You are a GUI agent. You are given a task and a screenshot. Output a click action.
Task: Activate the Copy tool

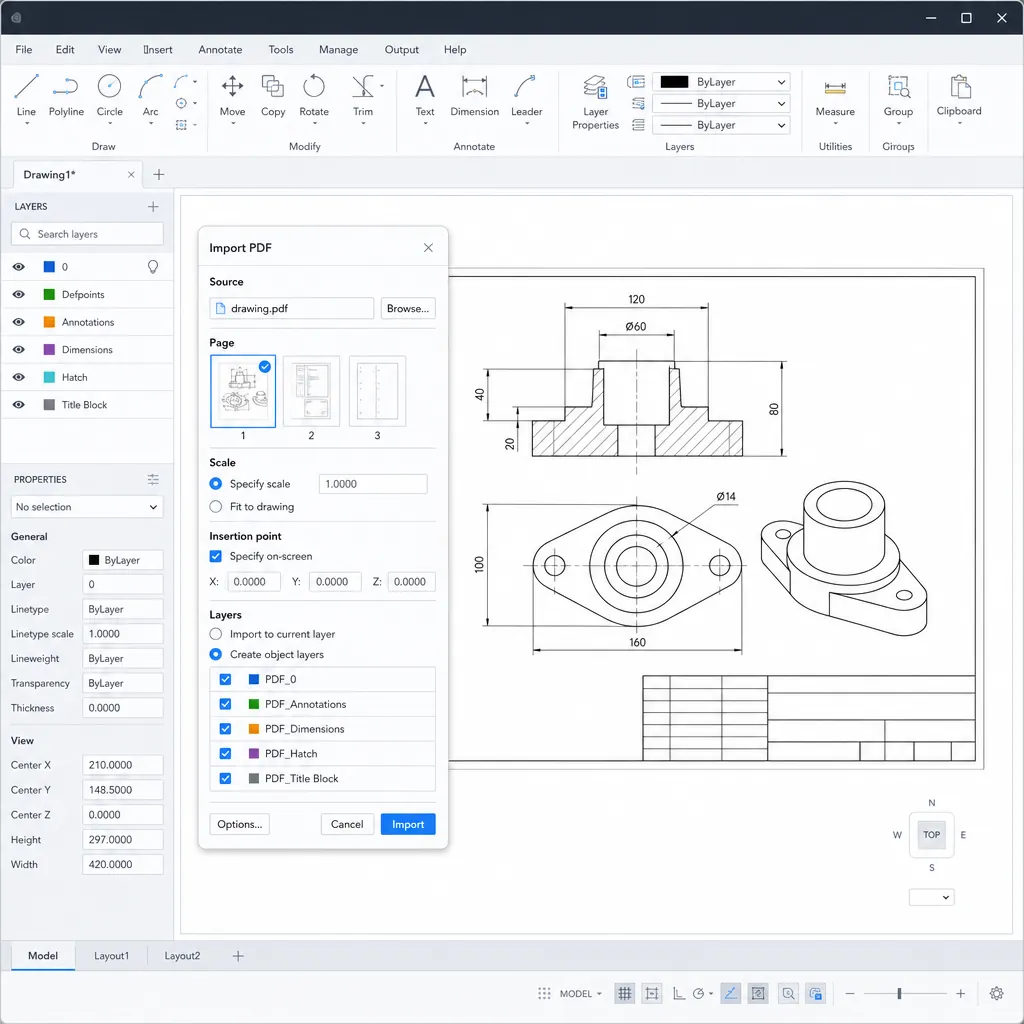[273, 95]
